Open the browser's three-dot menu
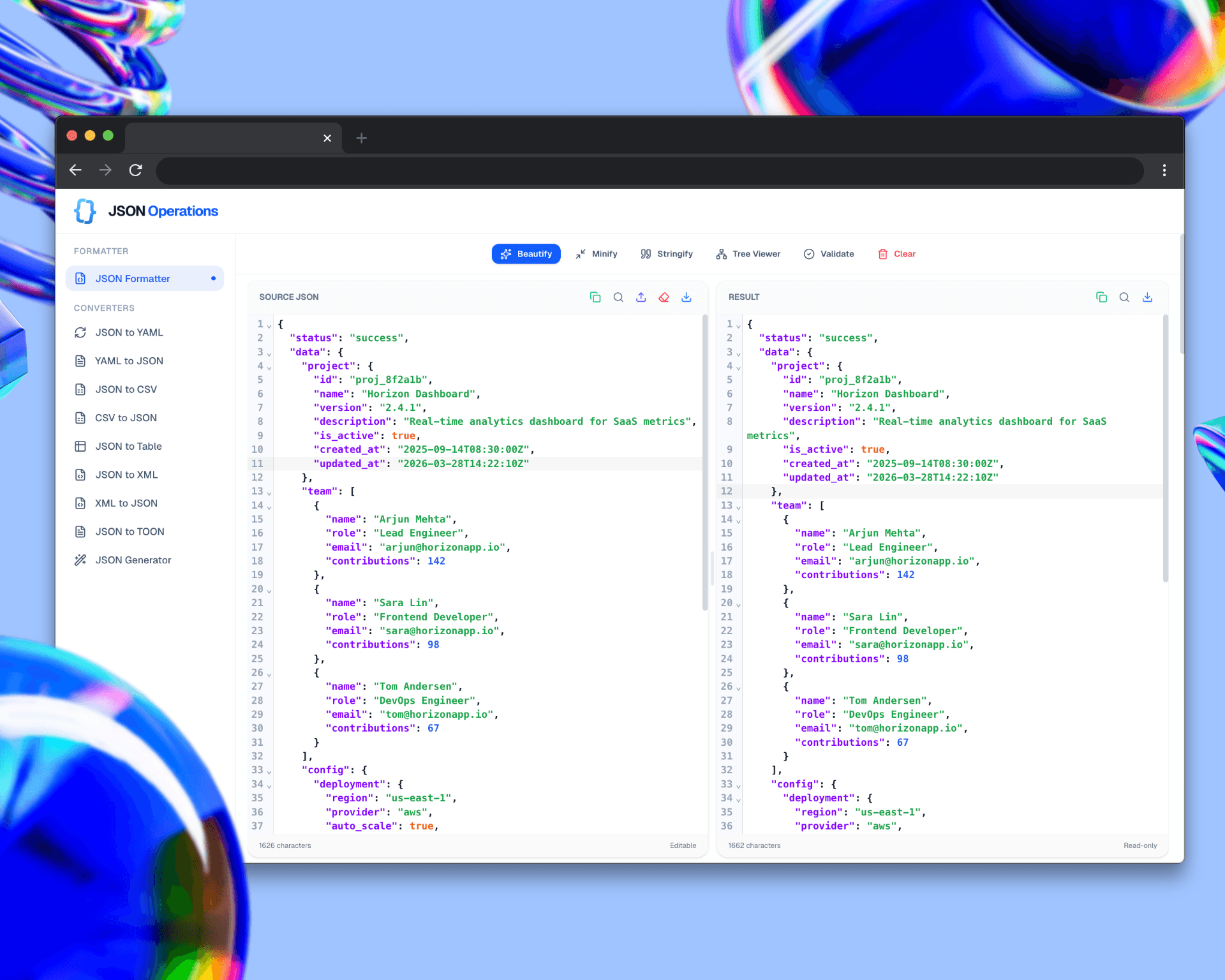The height and width of the screenshot is (980, 1225). (1164, 171)
